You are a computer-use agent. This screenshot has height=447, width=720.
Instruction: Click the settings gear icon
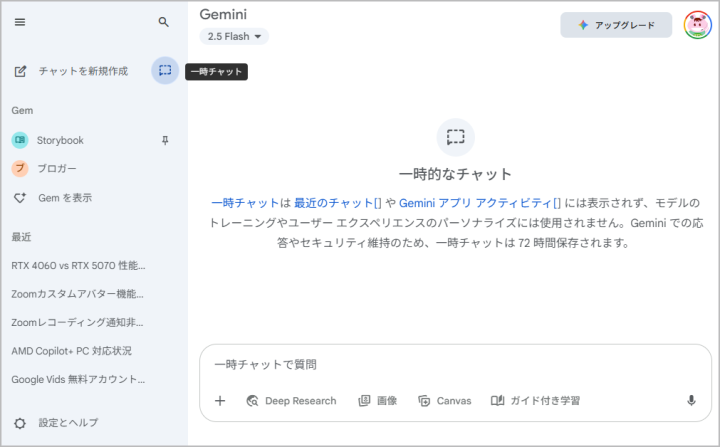pyautogui.click(x=20, y=423)
